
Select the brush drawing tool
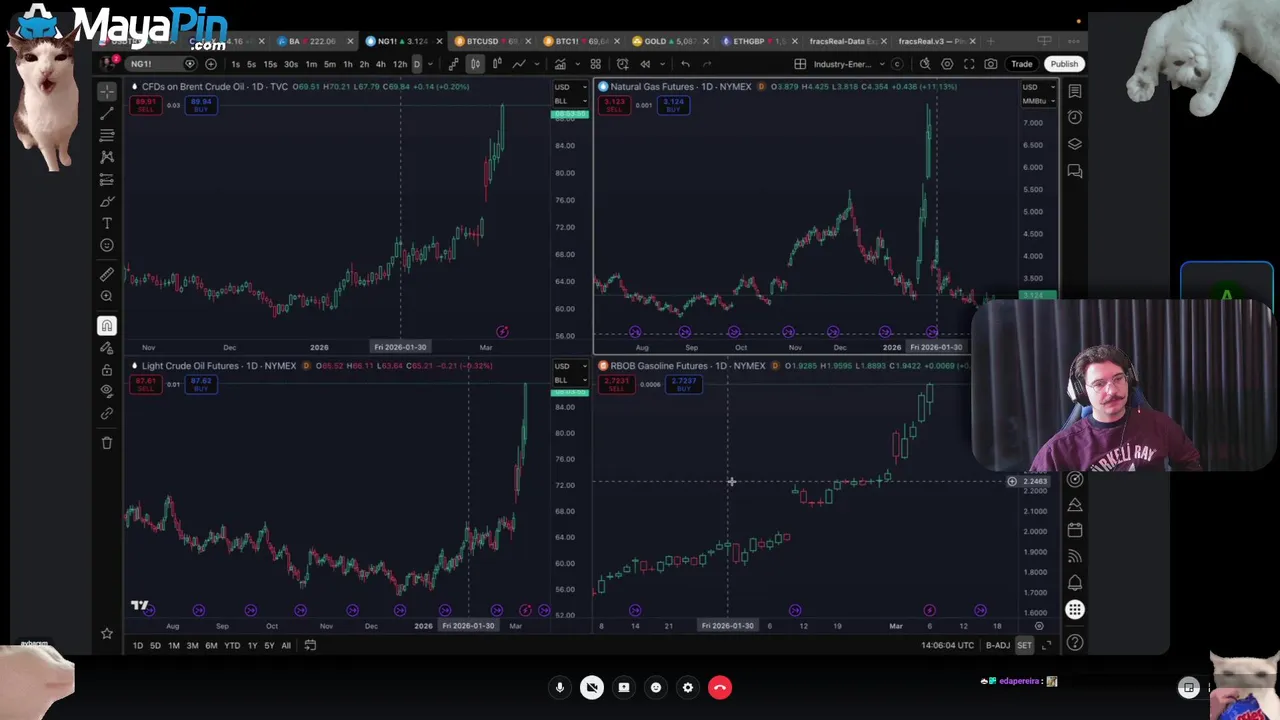click(107, 201)
